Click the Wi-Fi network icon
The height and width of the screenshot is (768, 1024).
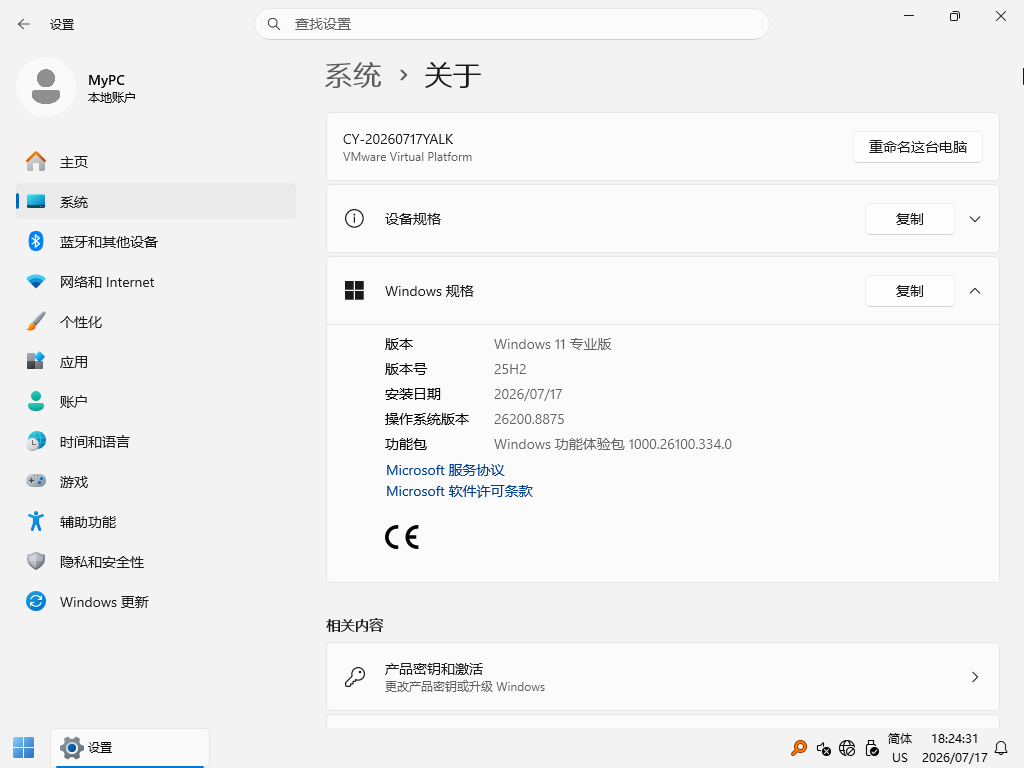tap(36, 281)
